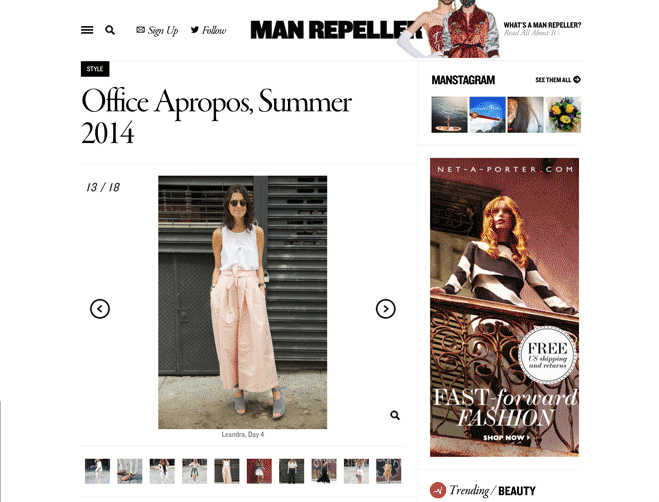This screenshot has width=659, height=502.
Task: Click the header search magnifier icon
Action: [110, 30]
